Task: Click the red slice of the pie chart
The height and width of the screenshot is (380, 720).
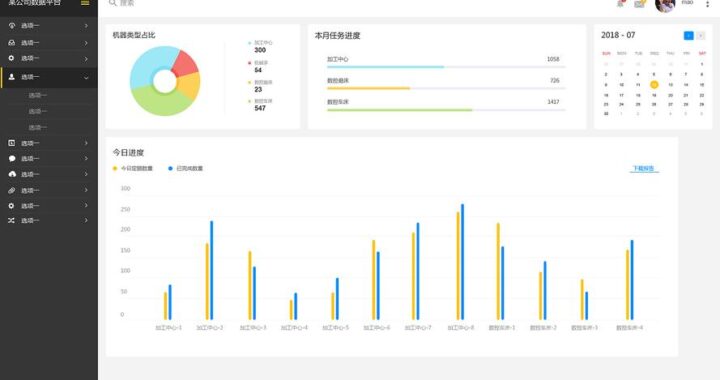Action: 186,64
